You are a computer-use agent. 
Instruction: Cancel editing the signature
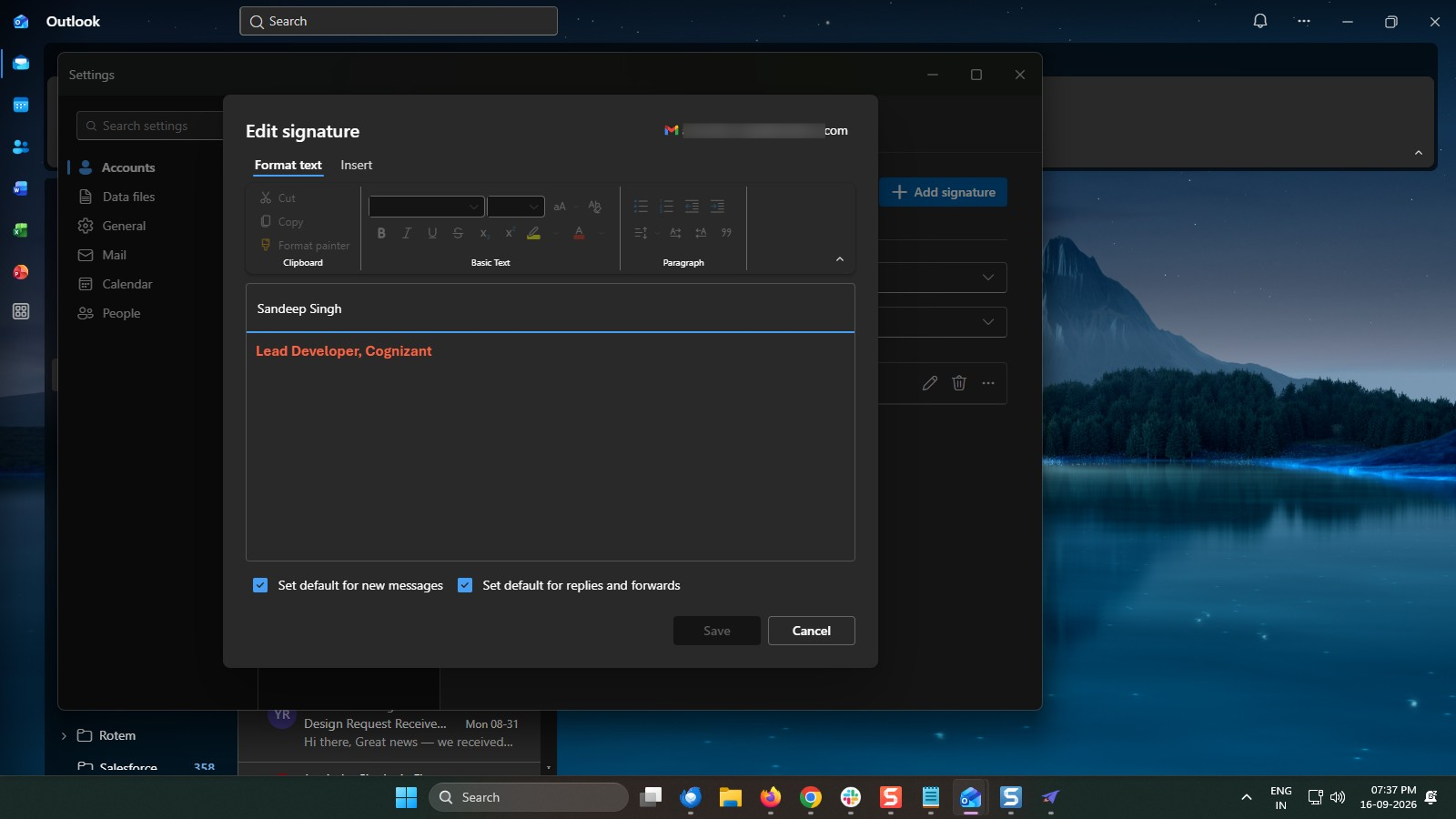coord(811,631)
